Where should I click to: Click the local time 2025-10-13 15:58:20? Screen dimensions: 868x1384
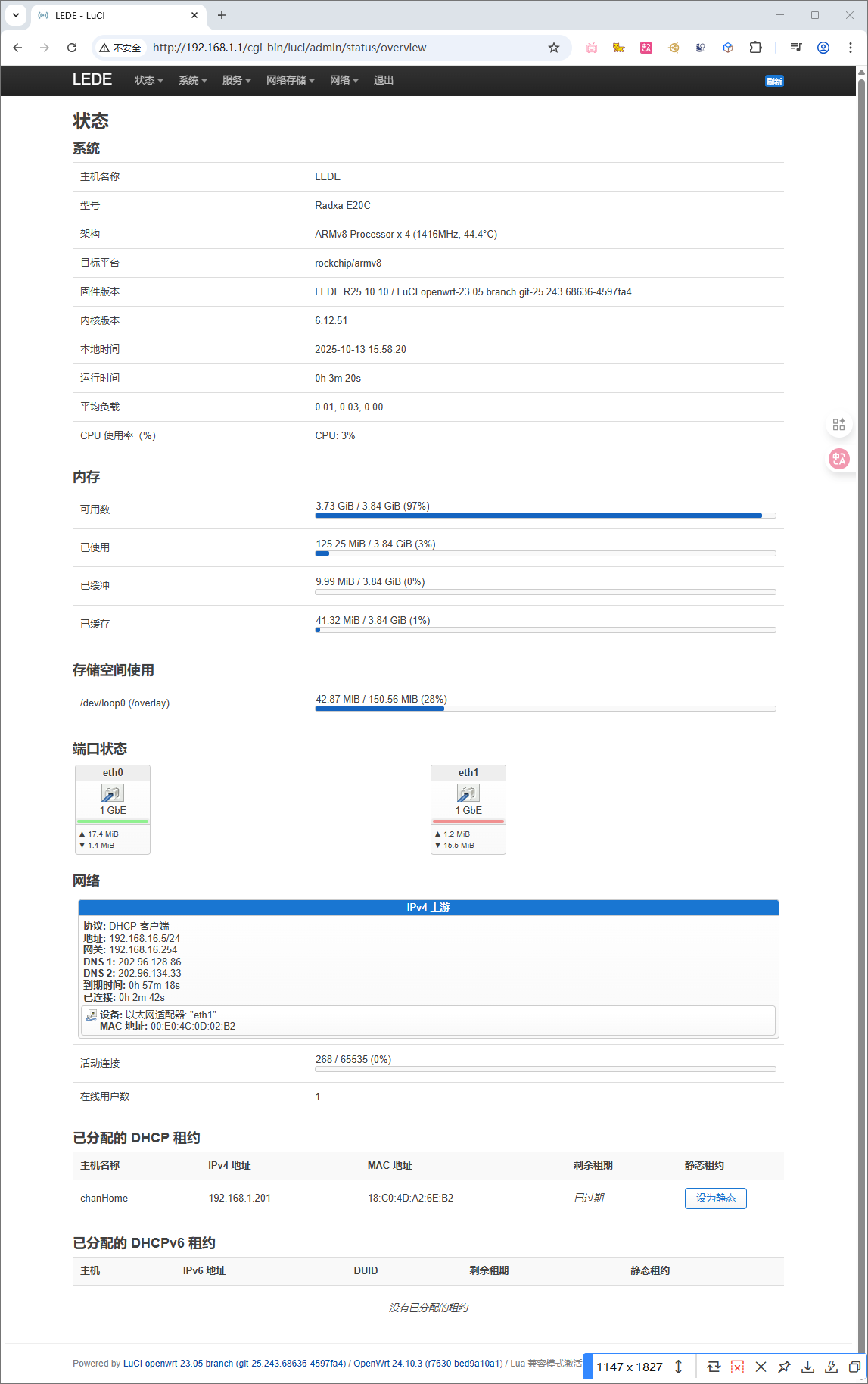(x=360, y=349)
